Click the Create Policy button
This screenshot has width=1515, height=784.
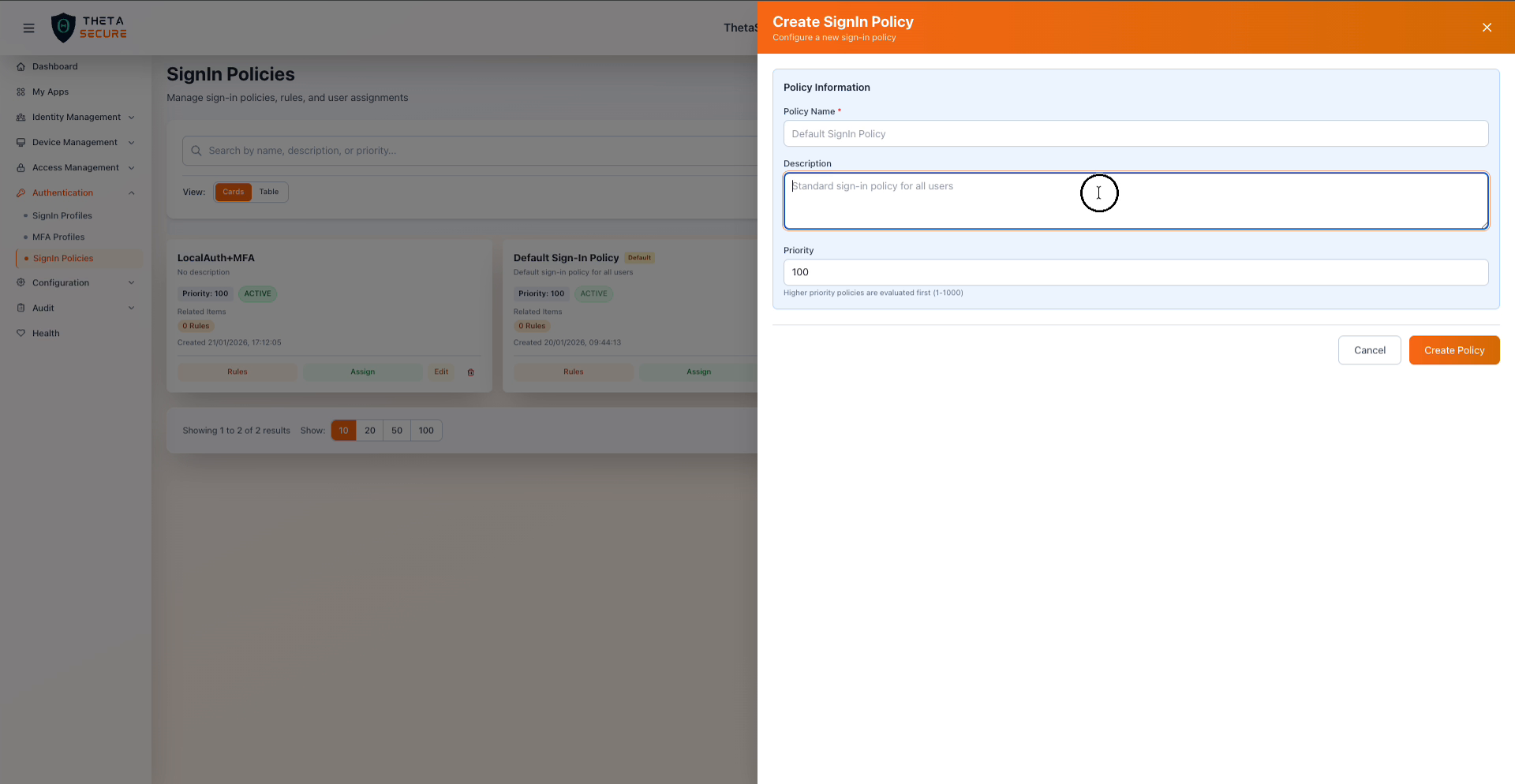(1453, 349)
